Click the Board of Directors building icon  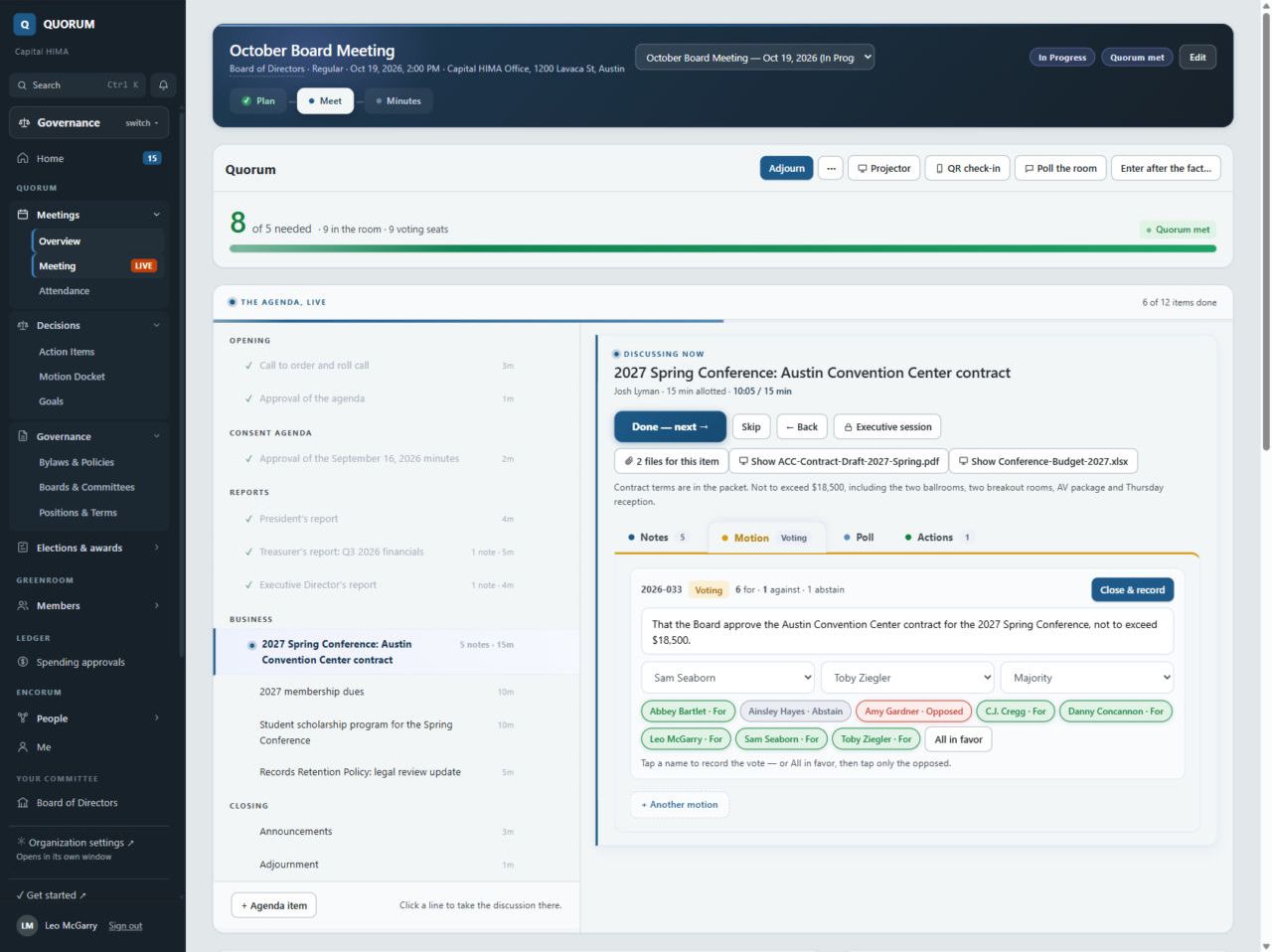23,803
